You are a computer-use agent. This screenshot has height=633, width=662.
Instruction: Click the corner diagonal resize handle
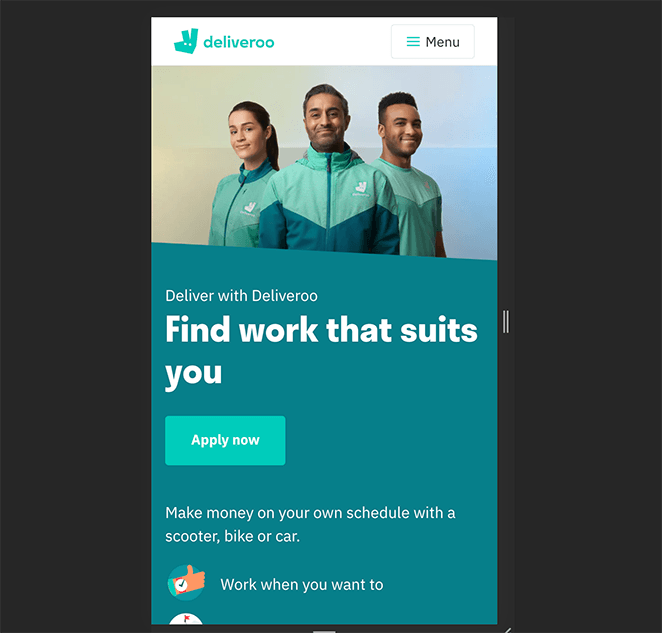coord(508,630)
